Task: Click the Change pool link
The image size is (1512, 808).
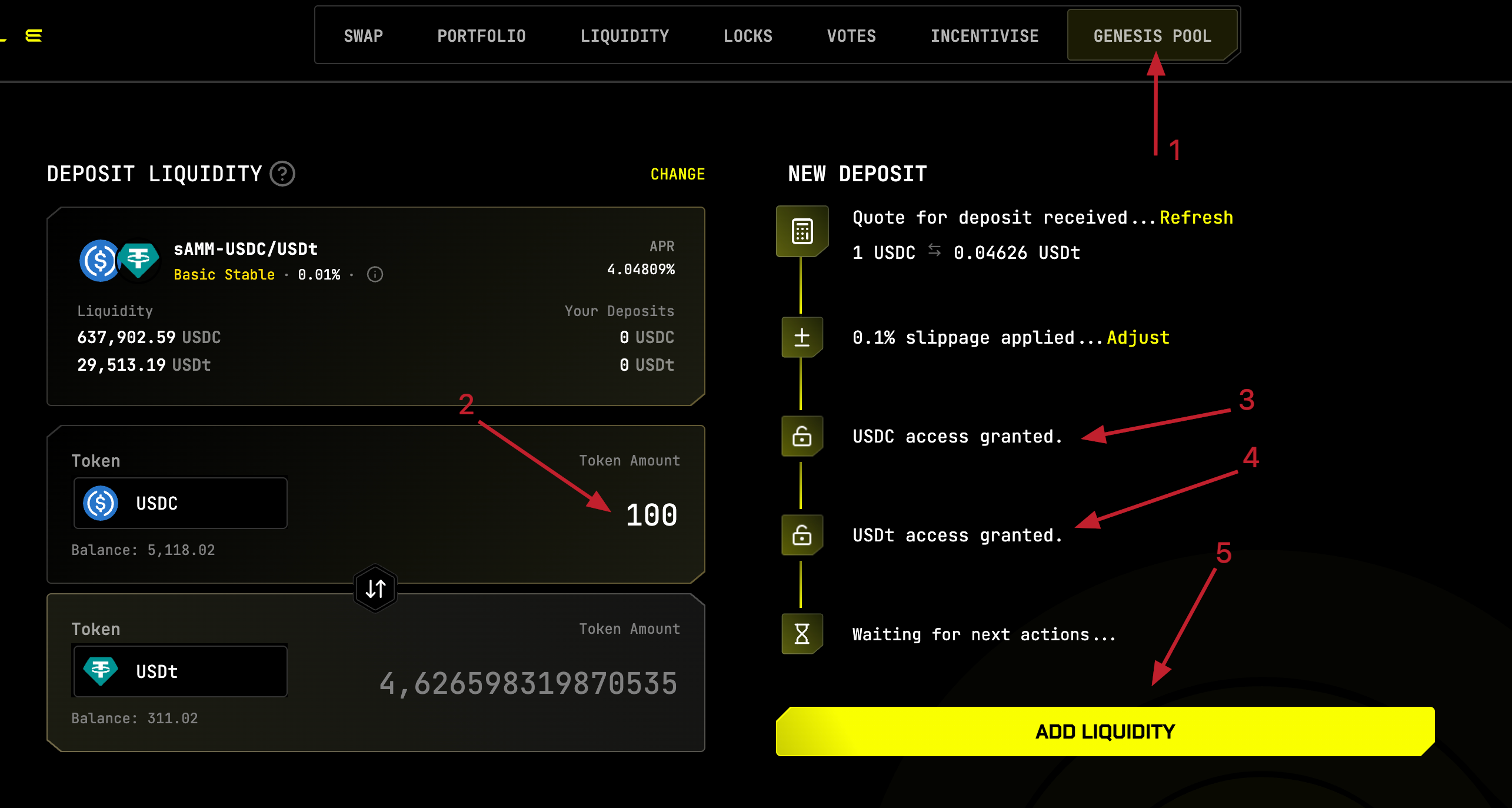Action: (x=678, y=174)
